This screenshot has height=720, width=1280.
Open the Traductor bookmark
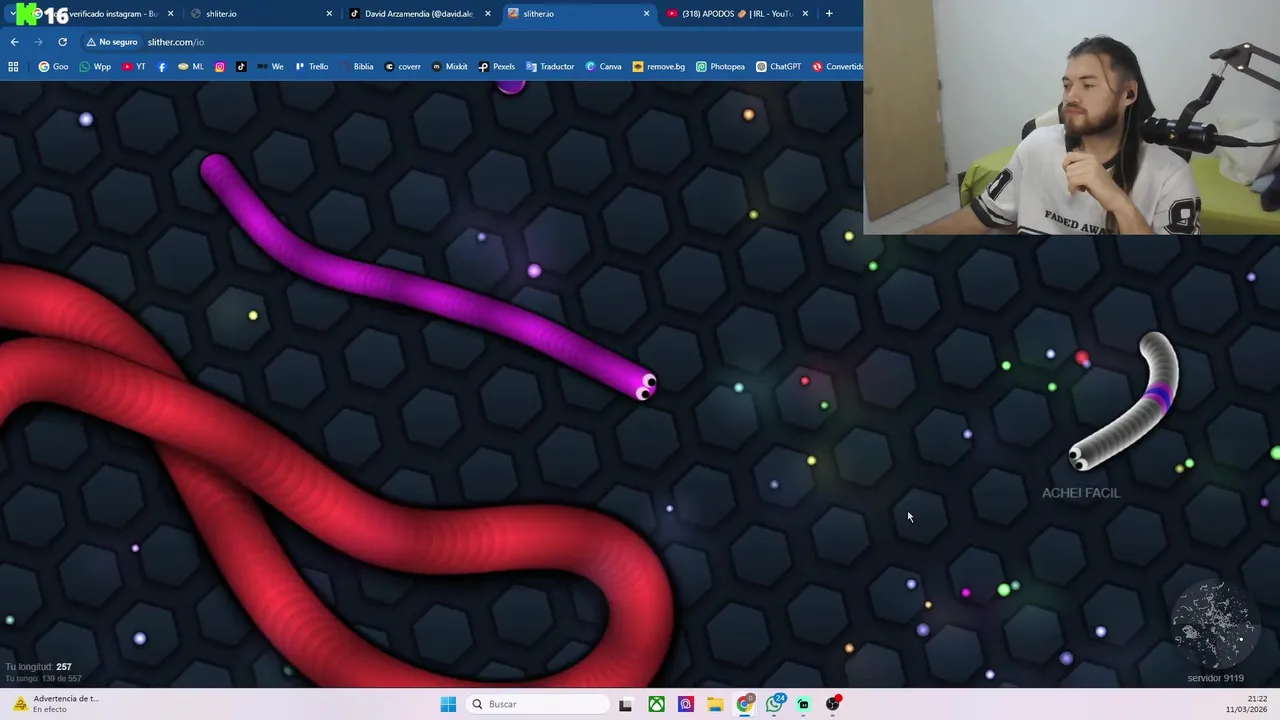tap(550, 67)
